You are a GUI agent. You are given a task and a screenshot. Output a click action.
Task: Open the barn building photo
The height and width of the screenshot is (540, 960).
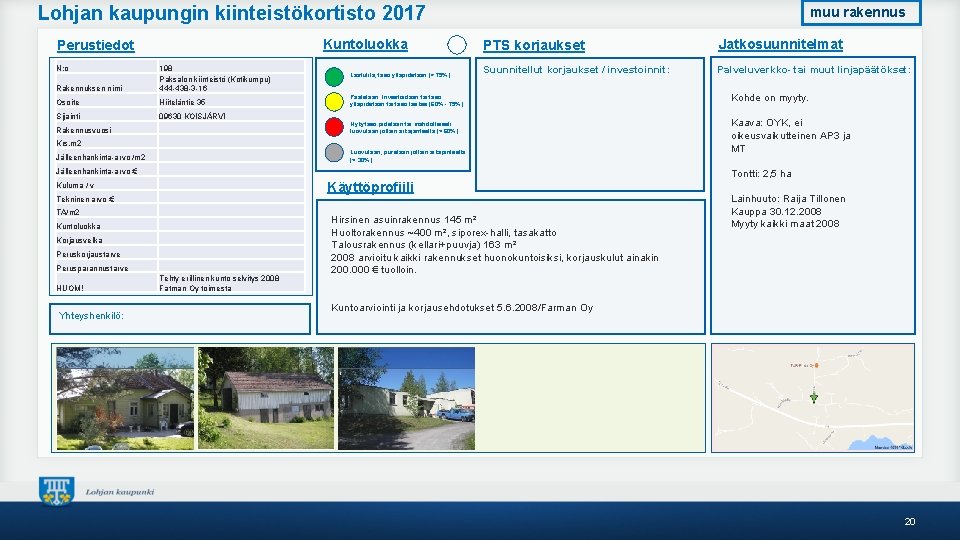coord(266,398)
